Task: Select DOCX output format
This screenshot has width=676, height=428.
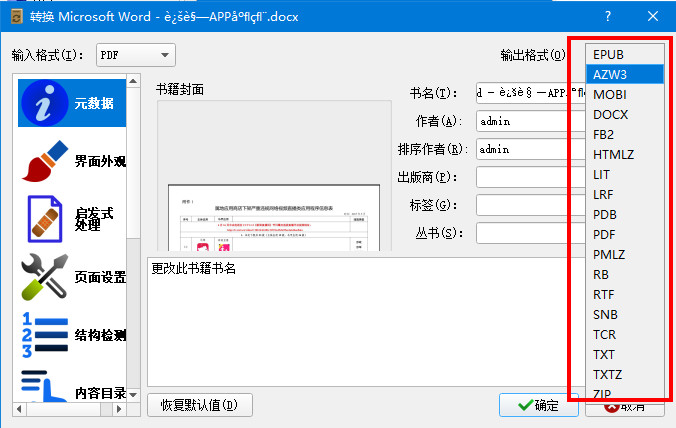Action: [x=625, y=115]
